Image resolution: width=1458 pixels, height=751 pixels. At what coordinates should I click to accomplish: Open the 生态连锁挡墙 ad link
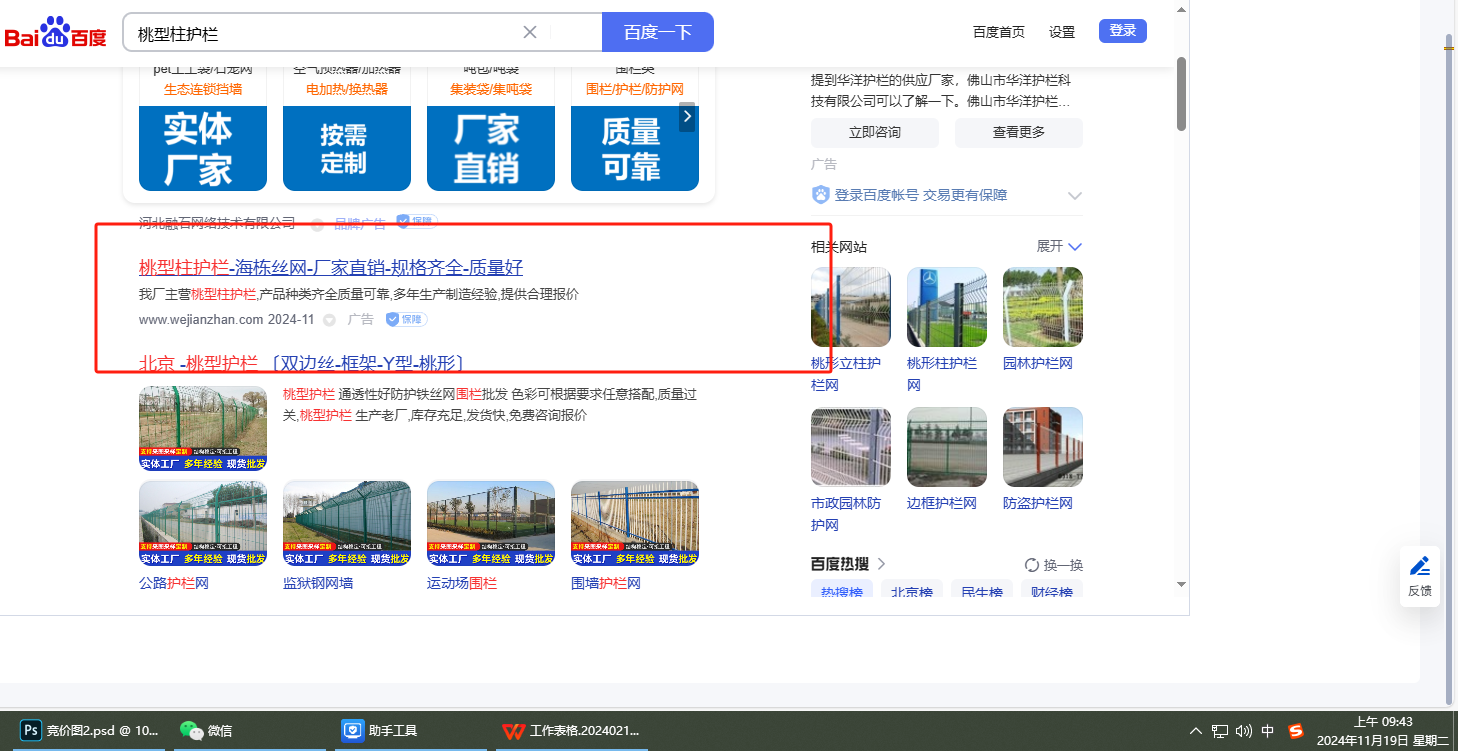[203, 89]
